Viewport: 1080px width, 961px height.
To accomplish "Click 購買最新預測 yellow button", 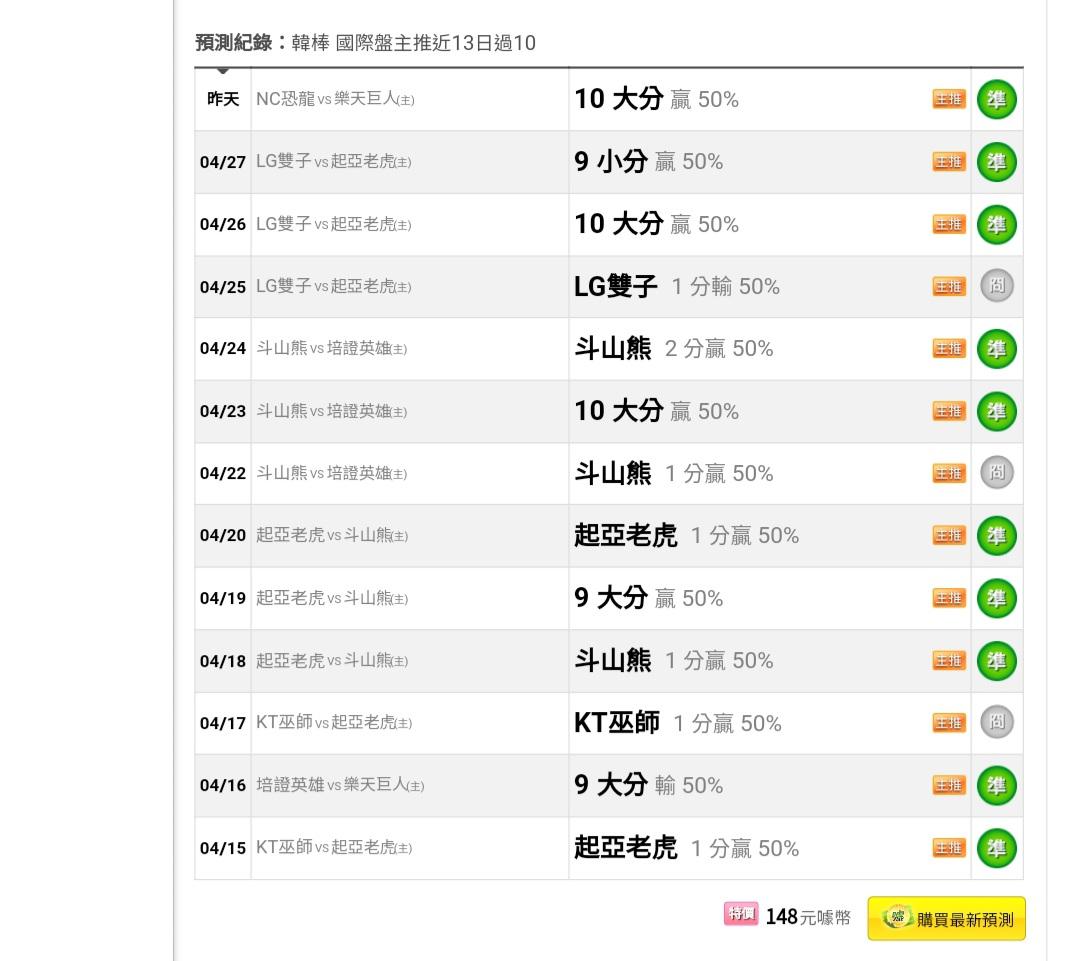I will click(946, 919).
